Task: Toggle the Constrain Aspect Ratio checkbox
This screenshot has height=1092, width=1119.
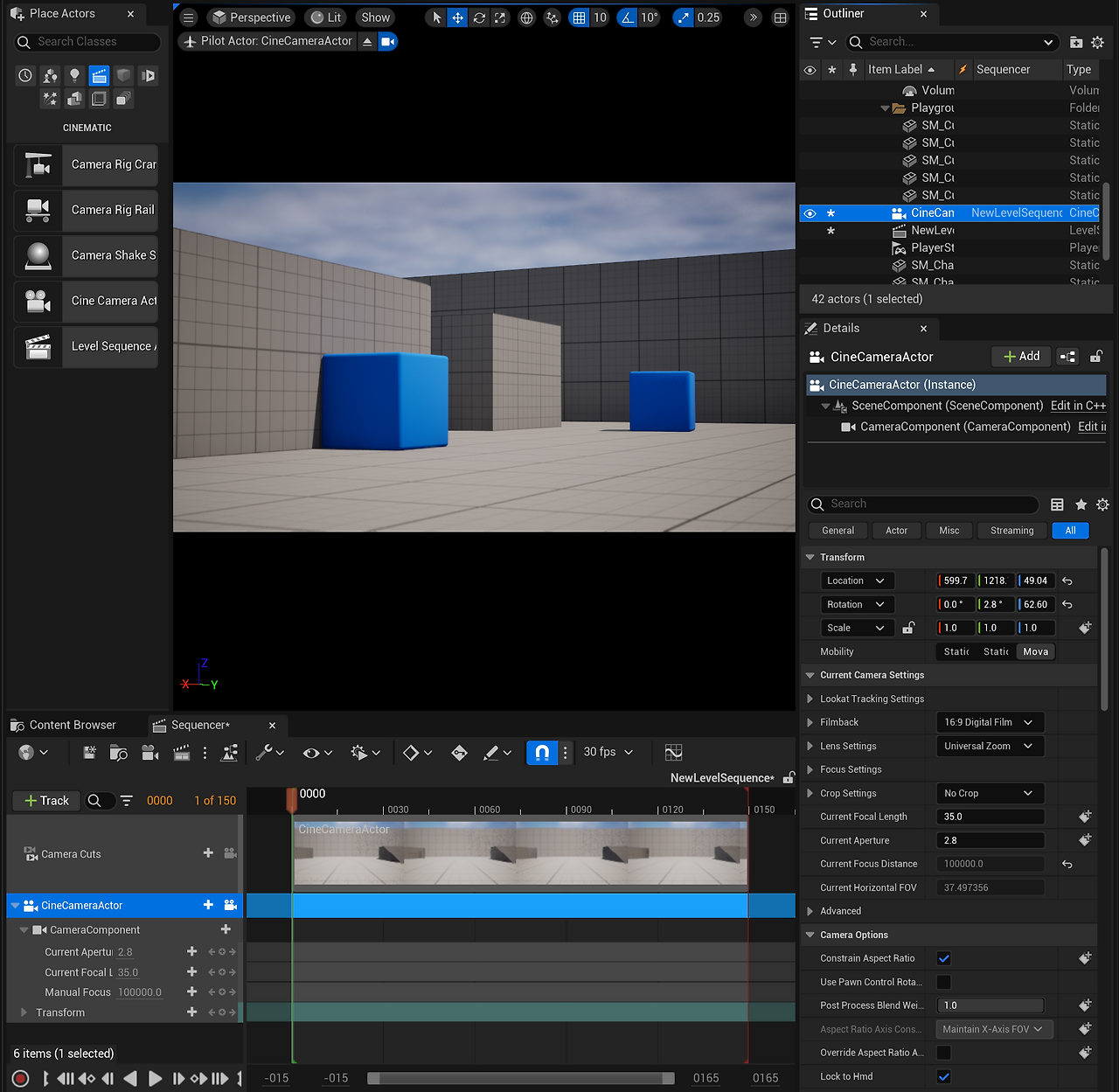Action: point(944,959)
